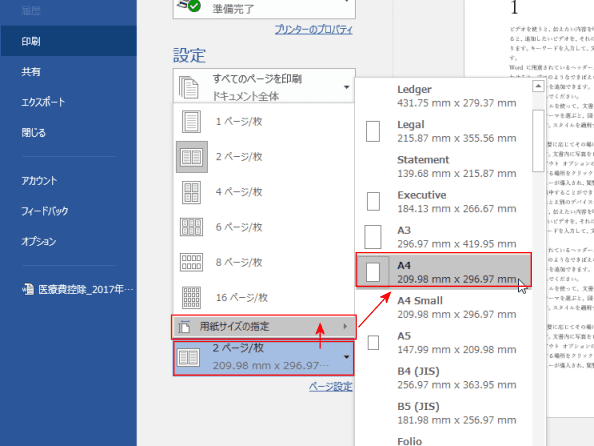Select the 16 ページ/枚 layout icon
594x446 pixels.
pos(191,297)
